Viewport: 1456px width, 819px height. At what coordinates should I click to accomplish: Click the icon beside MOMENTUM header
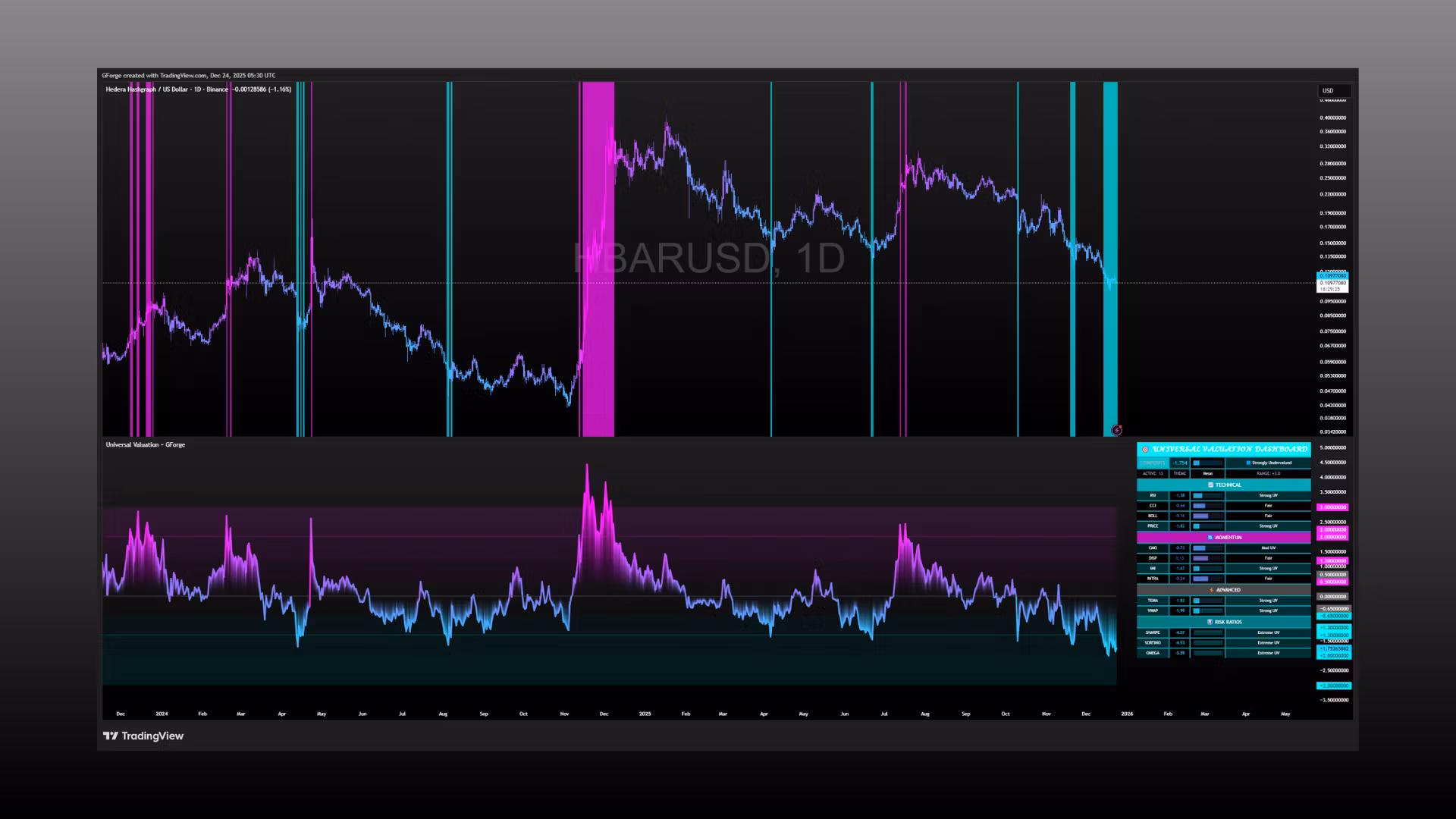[1210, 537]
